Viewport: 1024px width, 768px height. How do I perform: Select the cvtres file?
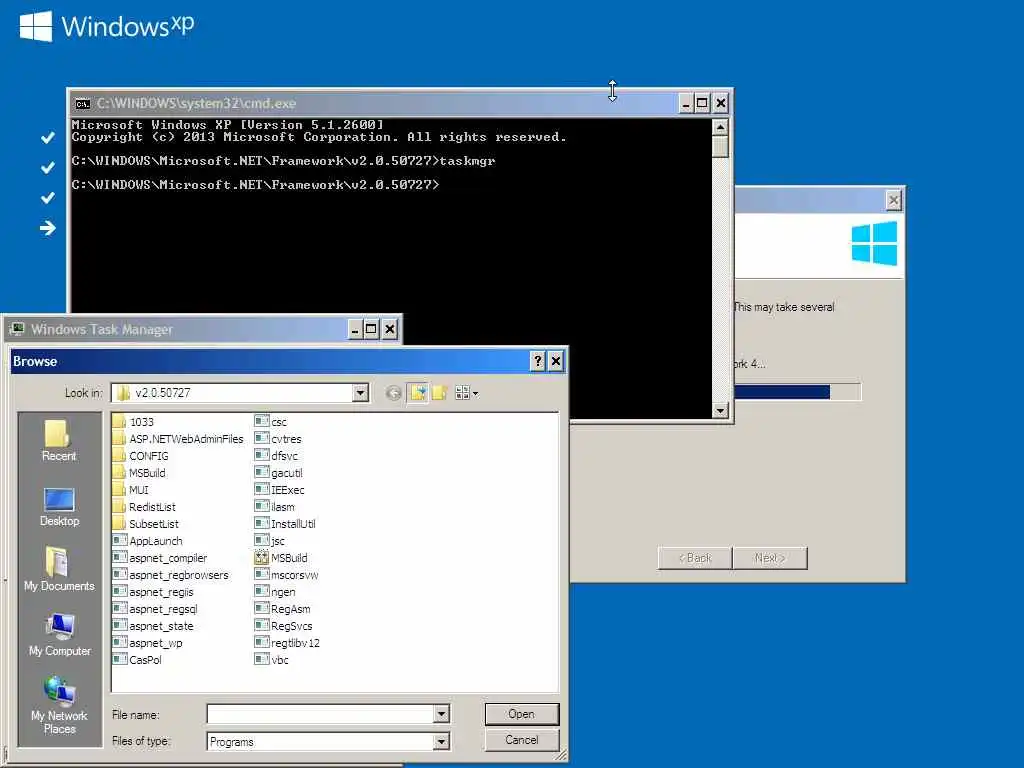tap(278, 439)
